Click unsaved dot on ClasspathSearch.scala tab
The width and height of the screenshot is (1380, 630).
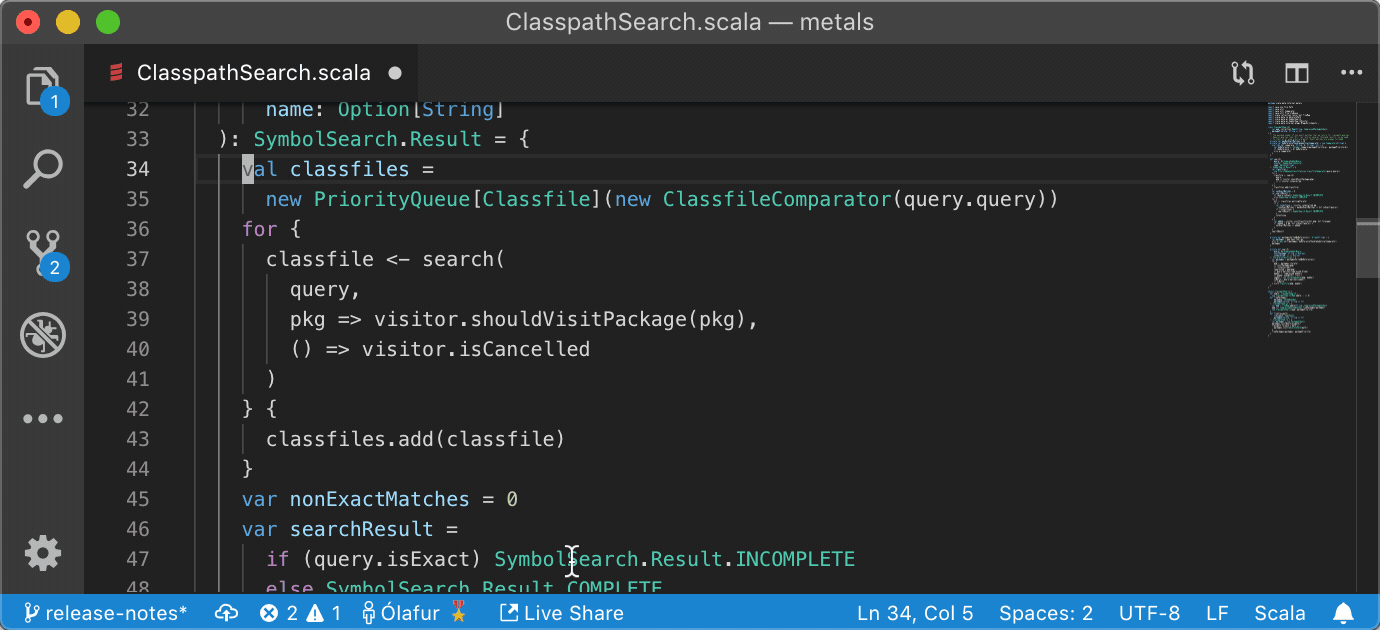(395, 73)
